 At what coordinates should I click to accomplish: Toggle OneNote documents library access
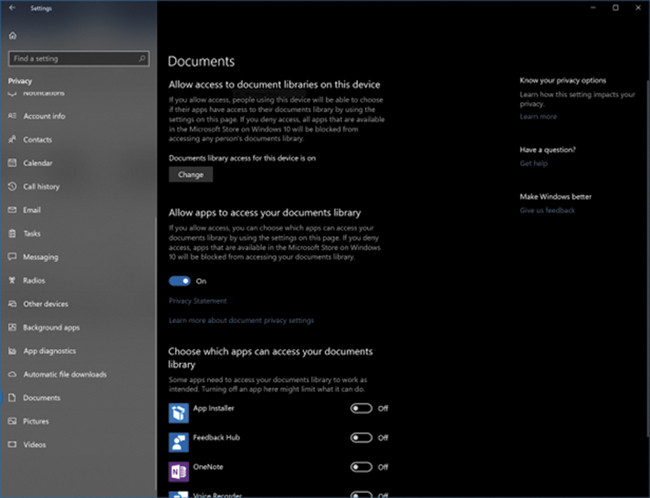tap(361, 467)
